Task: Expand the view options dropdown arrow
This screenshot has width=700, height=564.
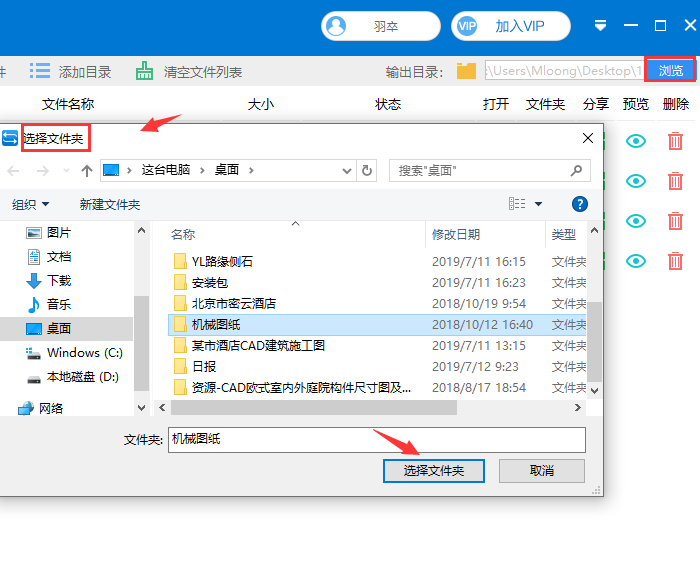Action: tap(538, 204)
